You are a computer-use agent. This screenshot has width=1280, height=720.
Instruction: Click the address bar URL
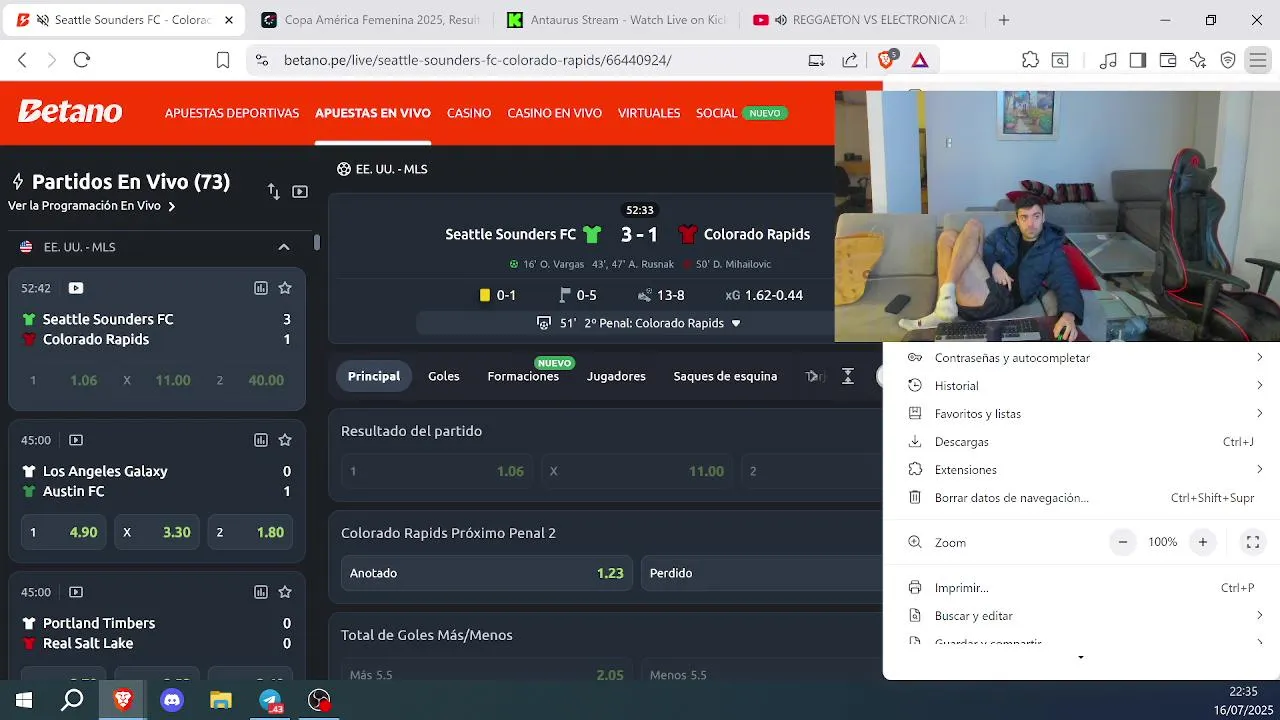477,60
